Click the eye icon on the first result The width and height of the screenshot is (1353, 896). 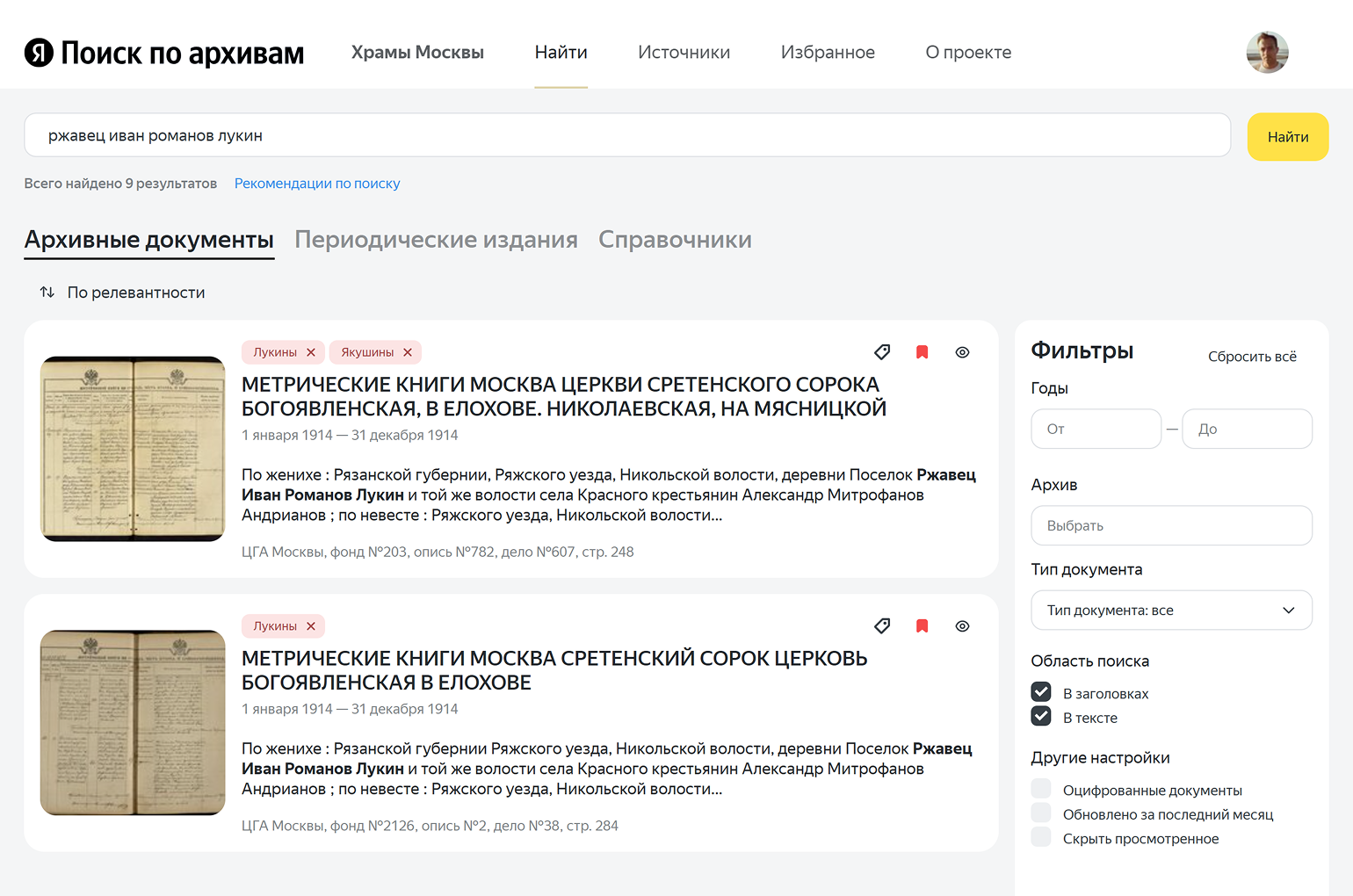pyautogui.click(x=962, y=351)
